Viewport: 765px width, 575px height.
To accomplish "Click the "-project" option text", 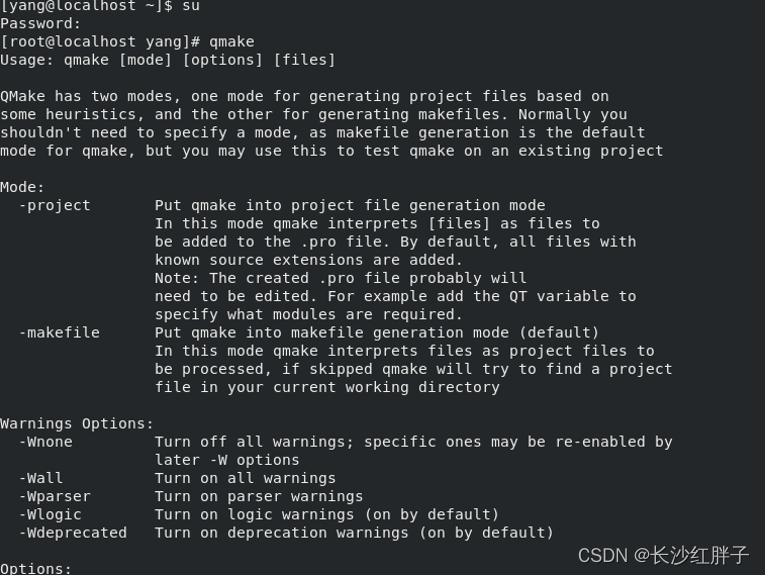I will click(55, 205).
